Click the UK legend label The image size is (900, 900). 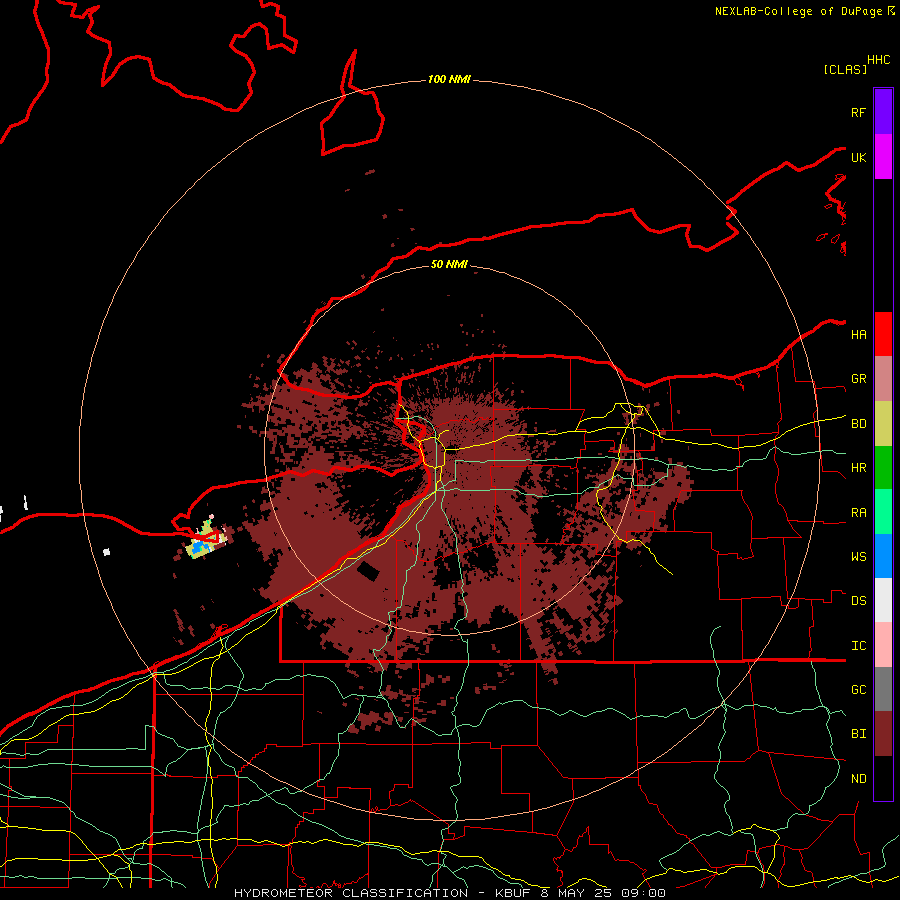[x=858, y=157]
